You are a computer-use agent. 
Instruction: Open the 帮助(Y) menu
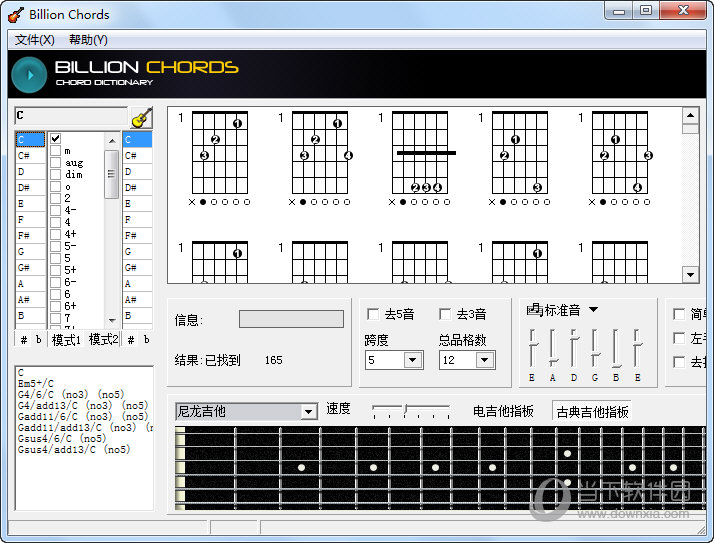point(88,40)
